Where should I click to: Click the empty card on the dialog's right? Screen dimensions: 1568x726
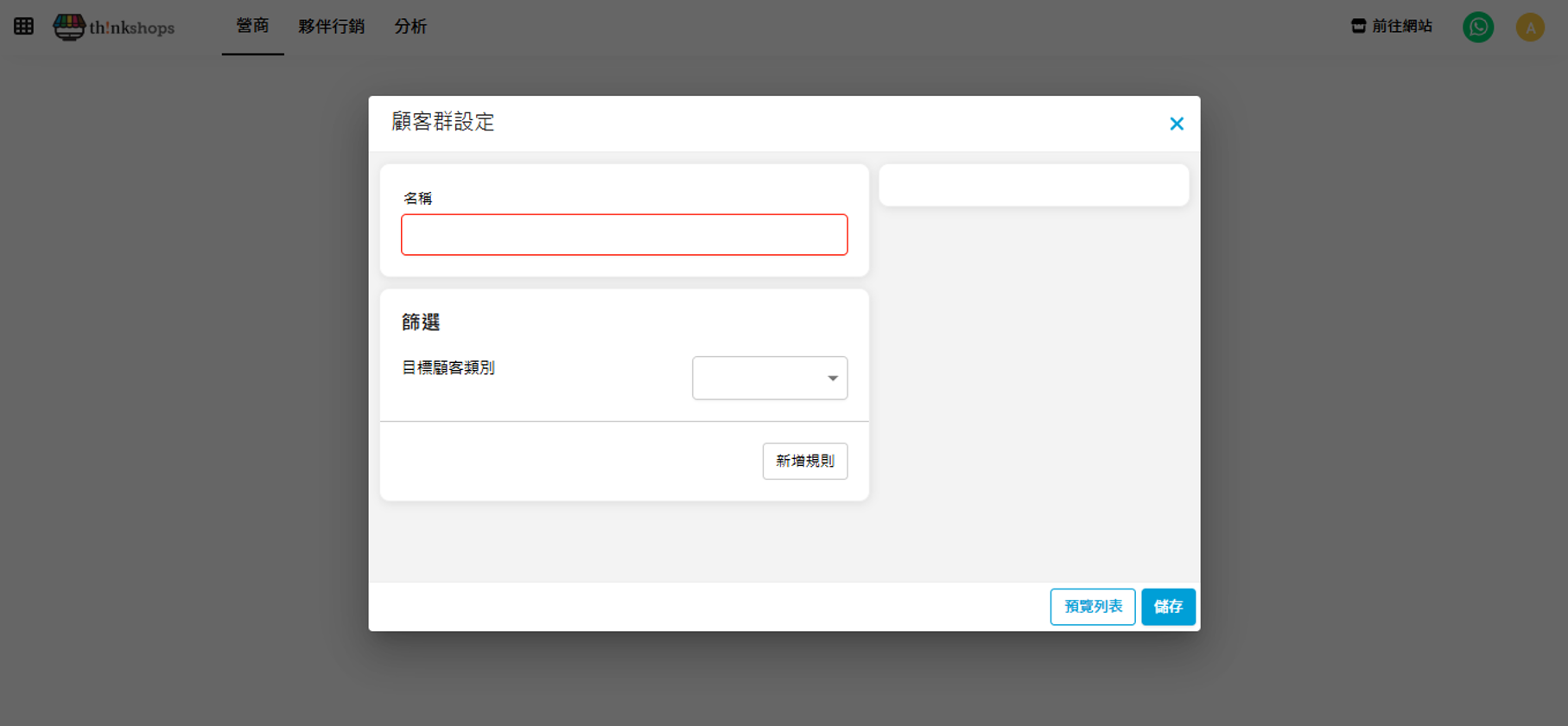[1033, 185]
